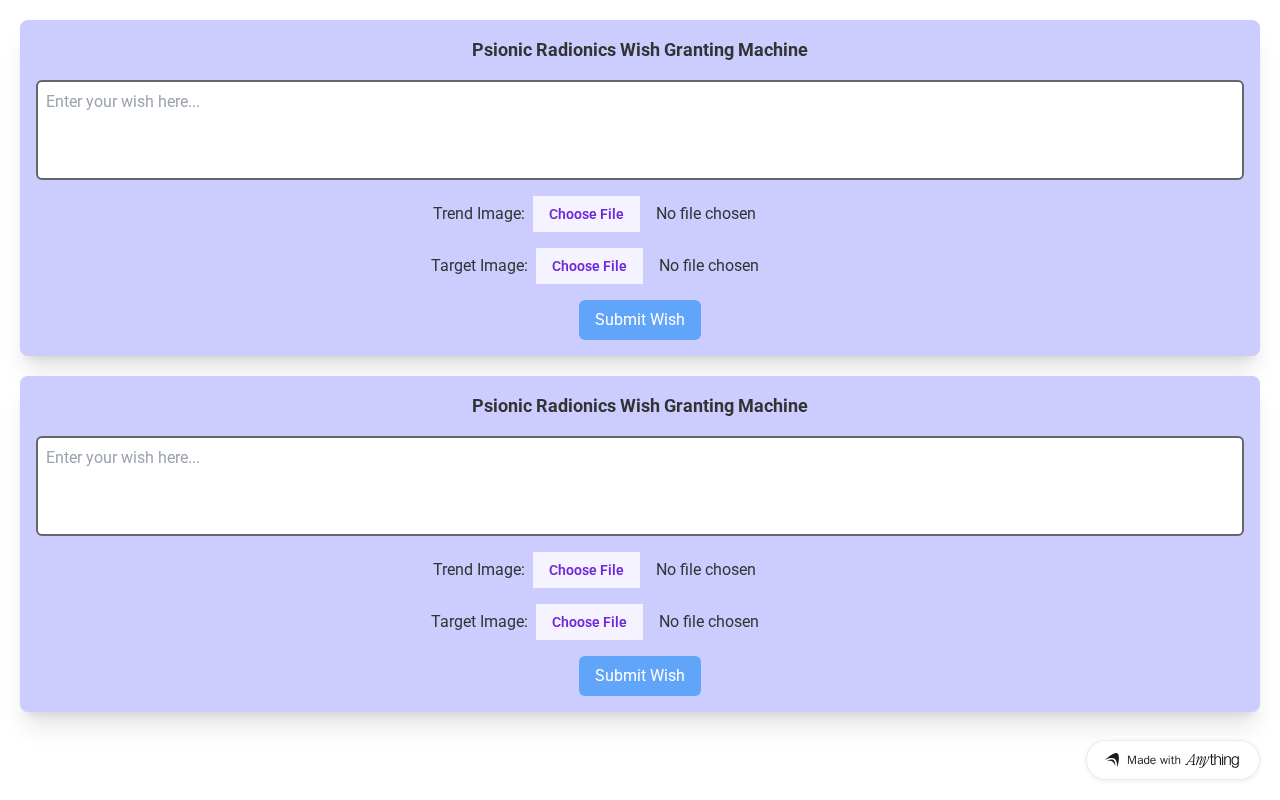1280x800 pixels.
Task: Click "No file chosen" beside upper Trend Image
Action: pyautogui.click(x=705, y=214)
